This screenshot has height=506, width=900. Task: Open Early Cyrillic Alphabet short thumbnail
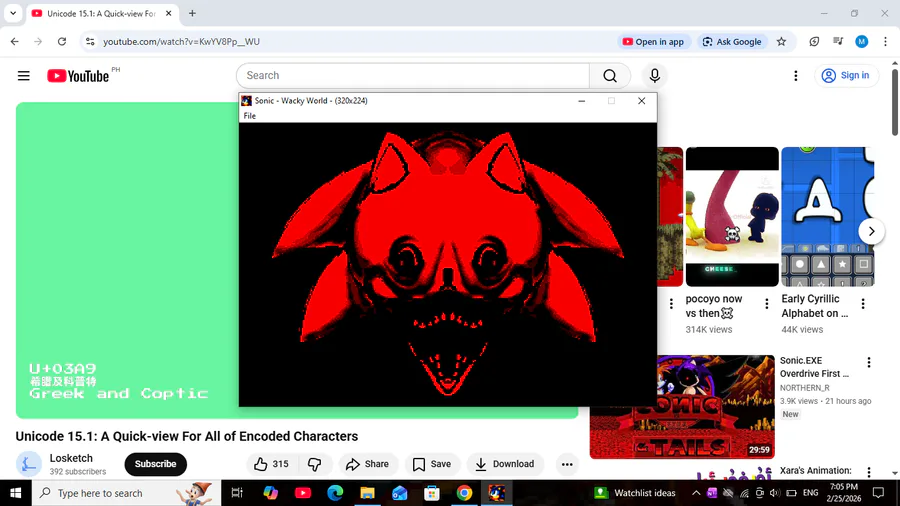(x=828, y=217)
